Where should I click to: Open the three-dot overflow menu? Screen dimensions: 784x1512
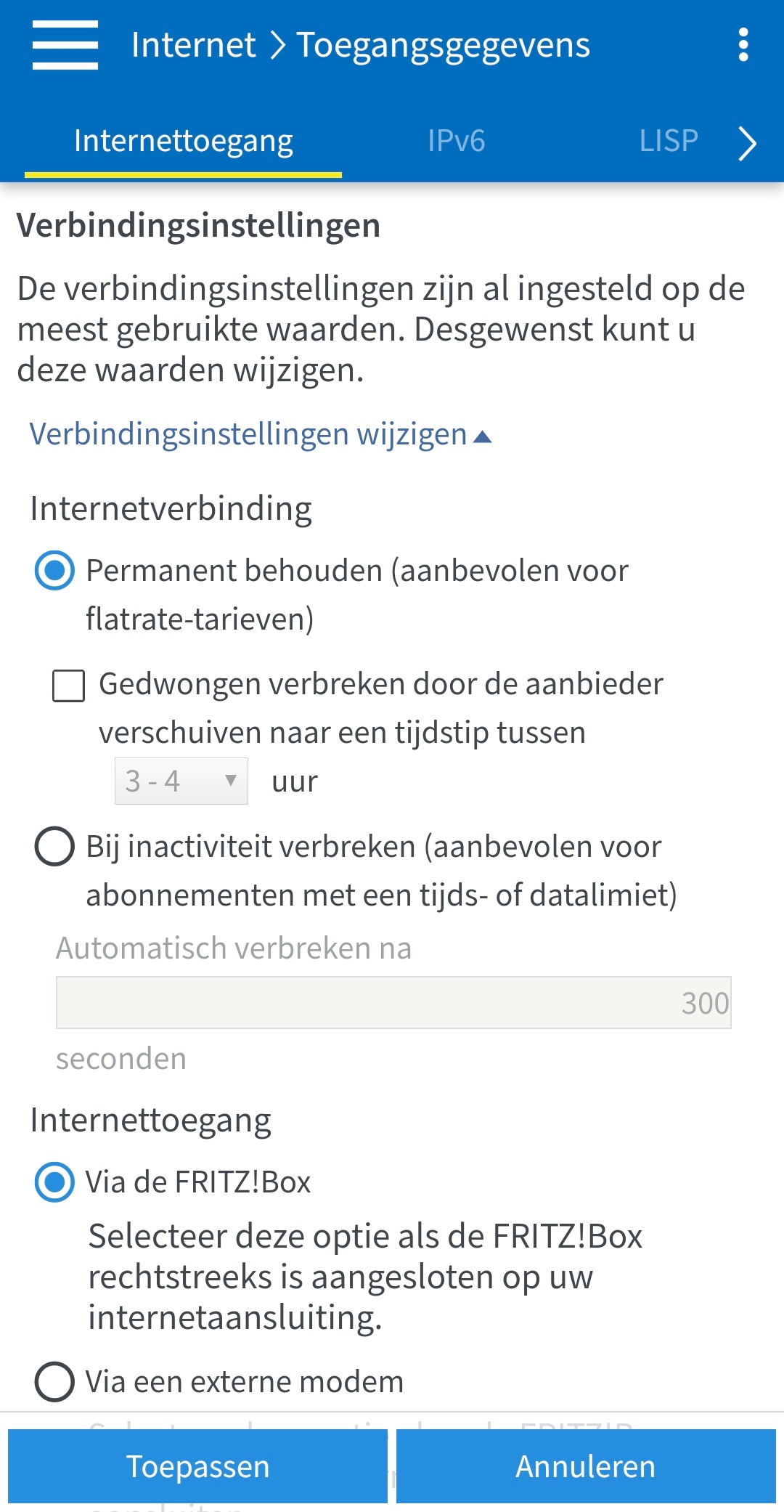[x=743, y=45]
